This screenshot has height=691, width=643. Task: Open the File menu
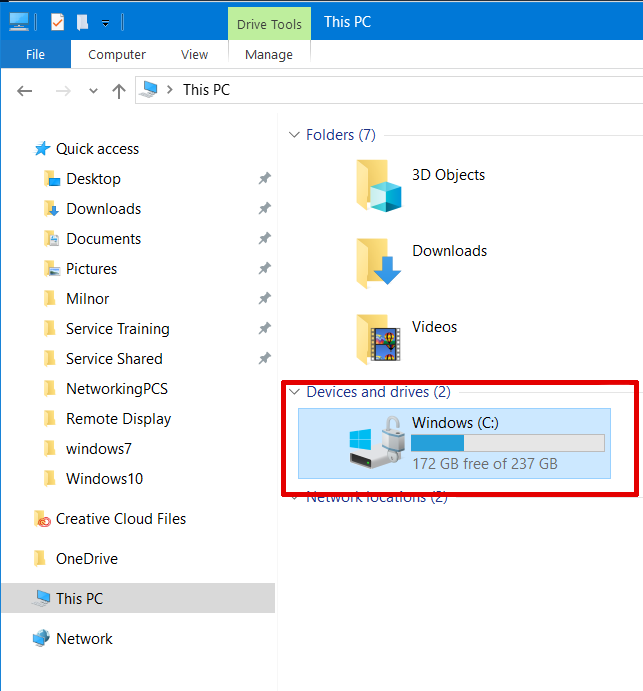(x=35, y=54)
